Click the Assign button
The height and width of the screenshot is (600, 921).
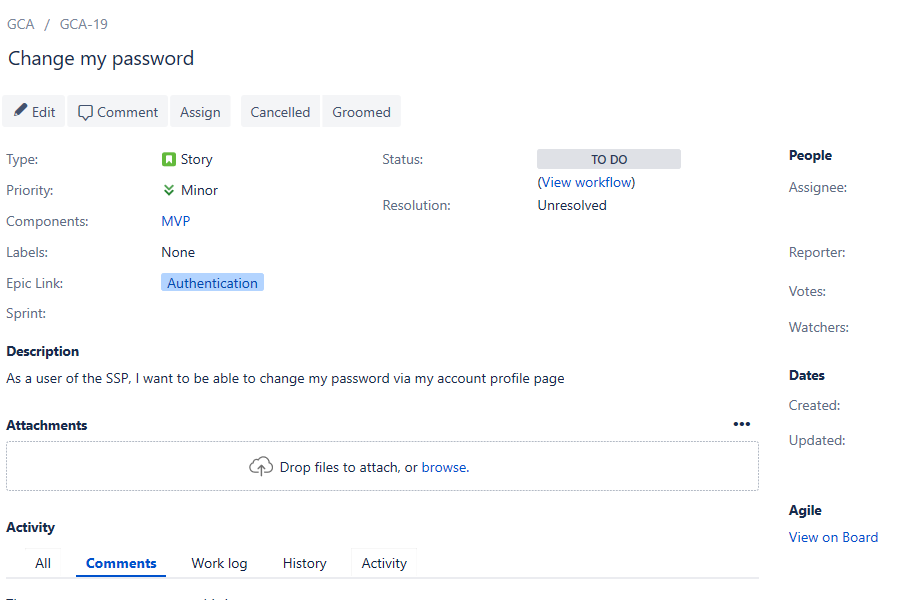click(200, 112)
